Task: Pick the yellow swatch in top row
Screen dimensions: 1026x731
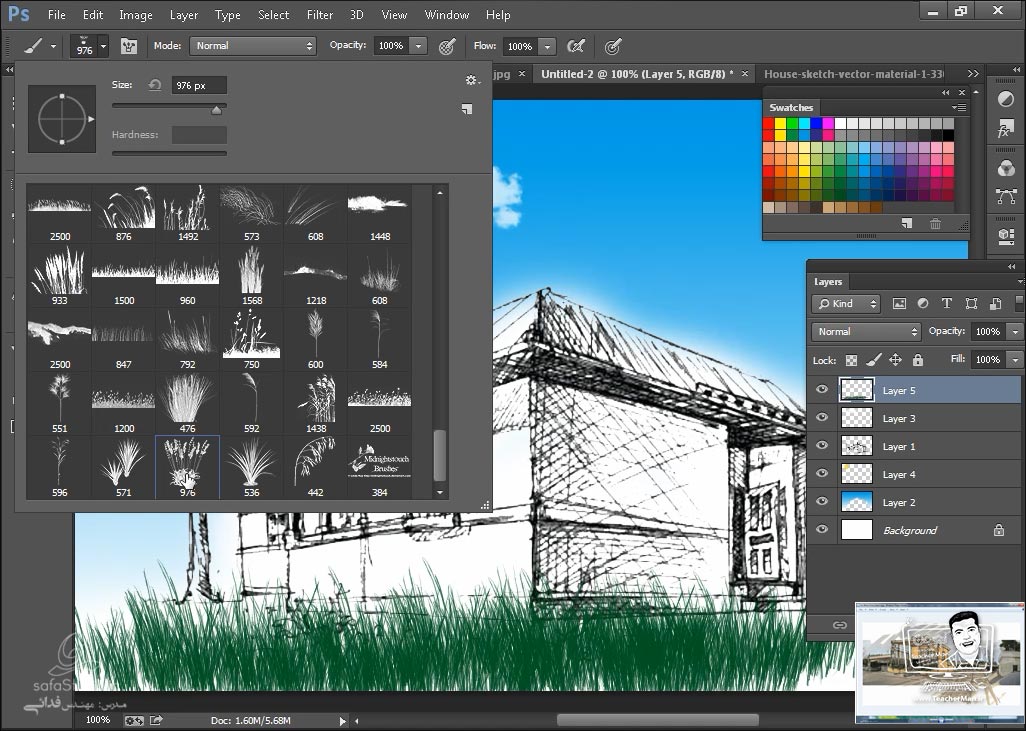Action: point(780,123)
